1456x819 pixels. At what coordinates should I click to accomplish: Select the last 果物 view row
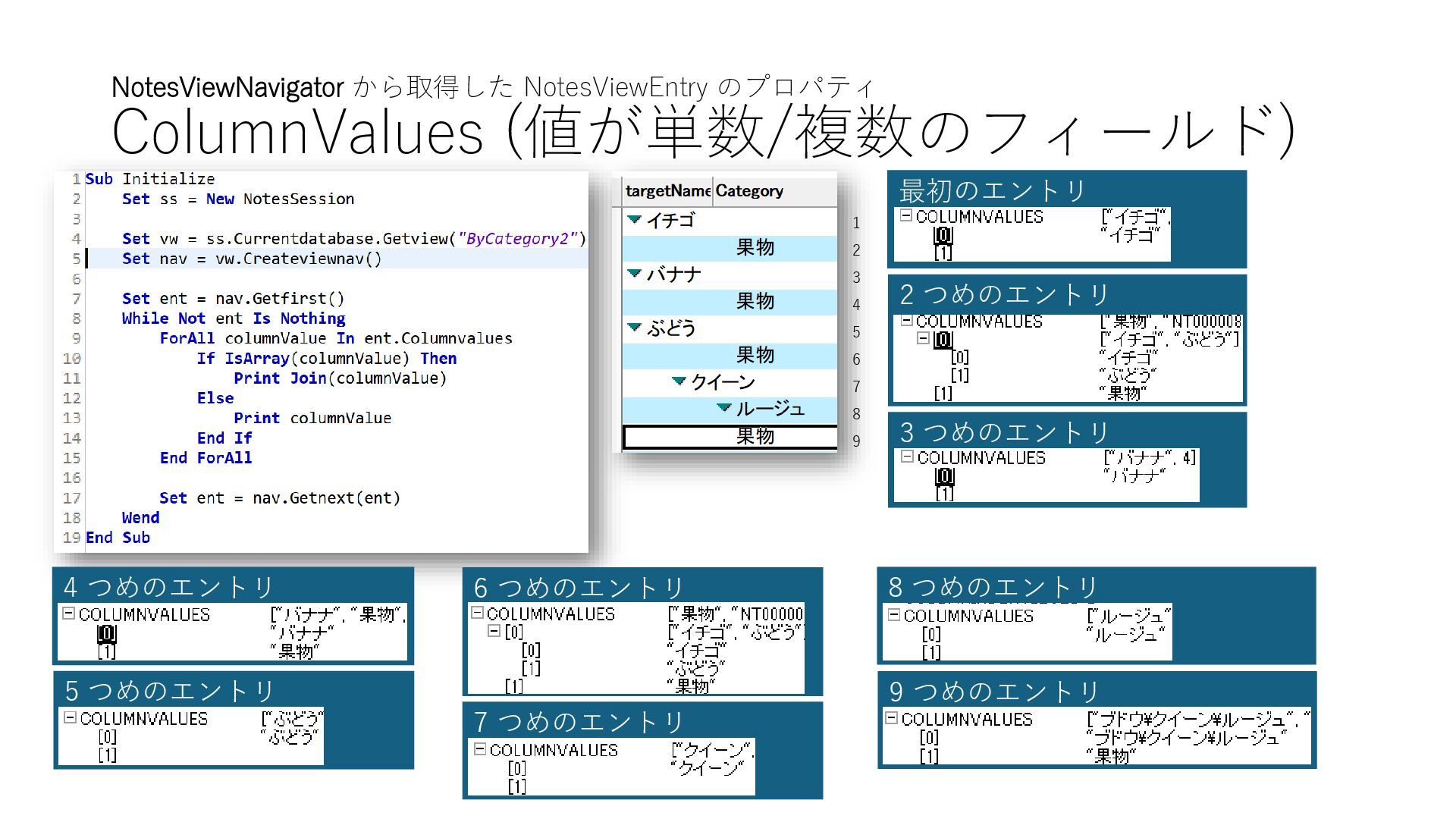point(755,437)
